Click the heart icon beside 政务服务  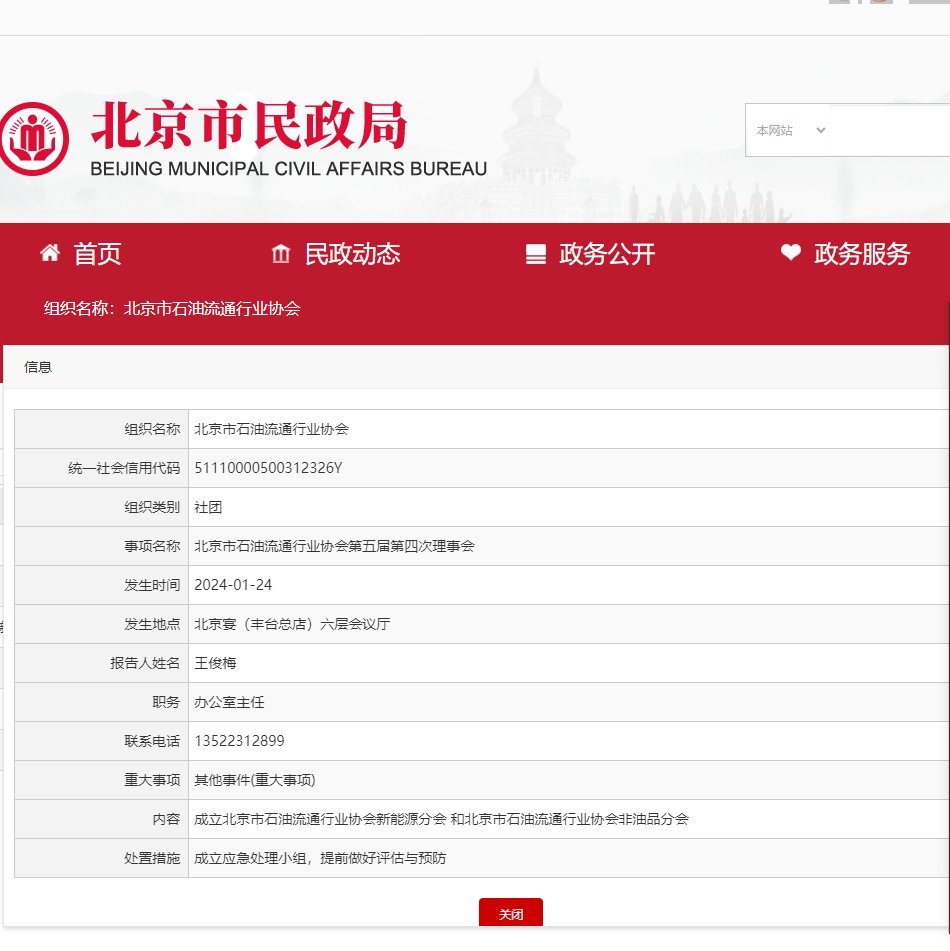pos(790,252)
